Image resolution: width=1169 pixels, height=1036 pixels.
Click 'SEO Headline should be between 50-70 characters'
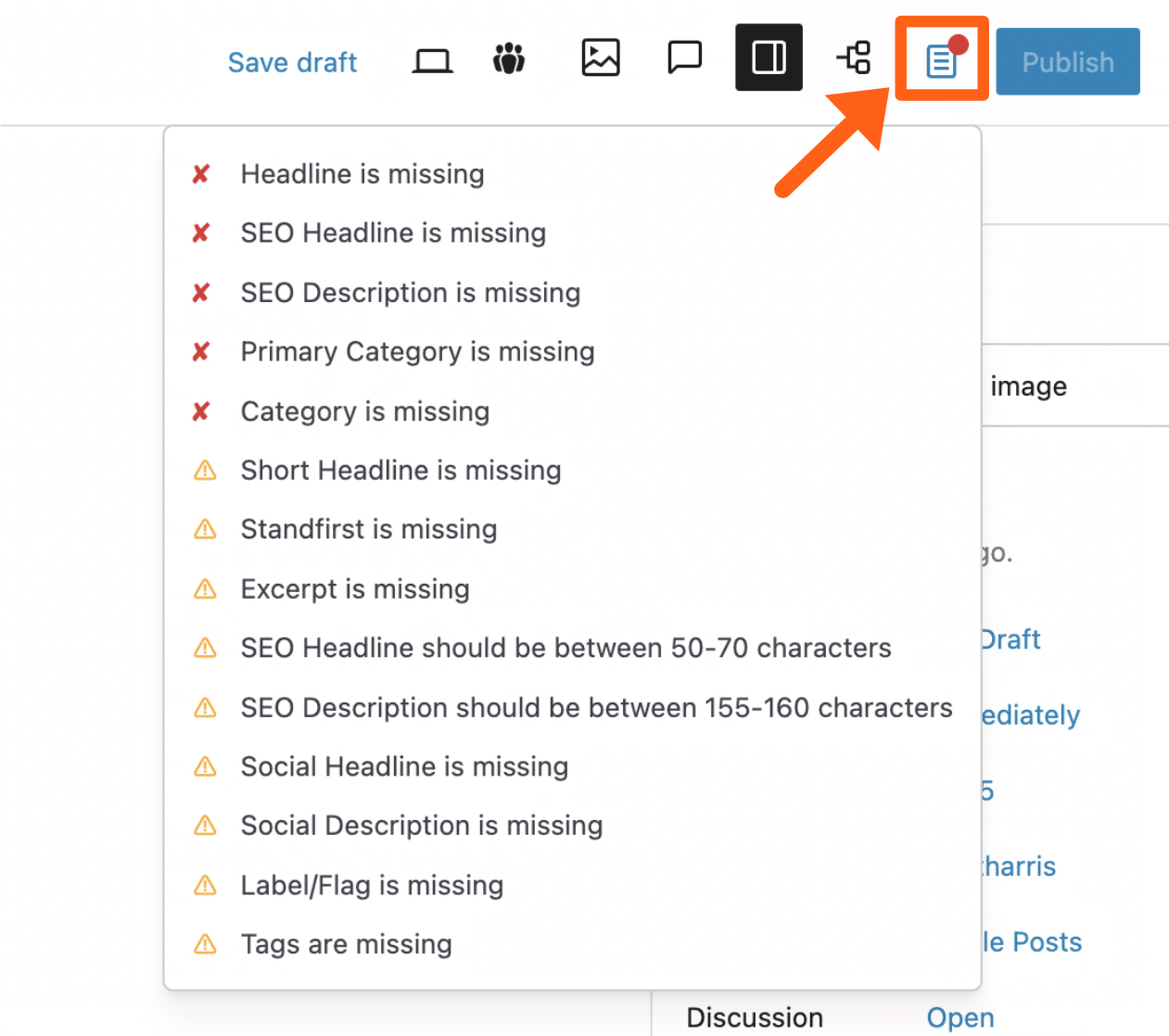(565, 648)
